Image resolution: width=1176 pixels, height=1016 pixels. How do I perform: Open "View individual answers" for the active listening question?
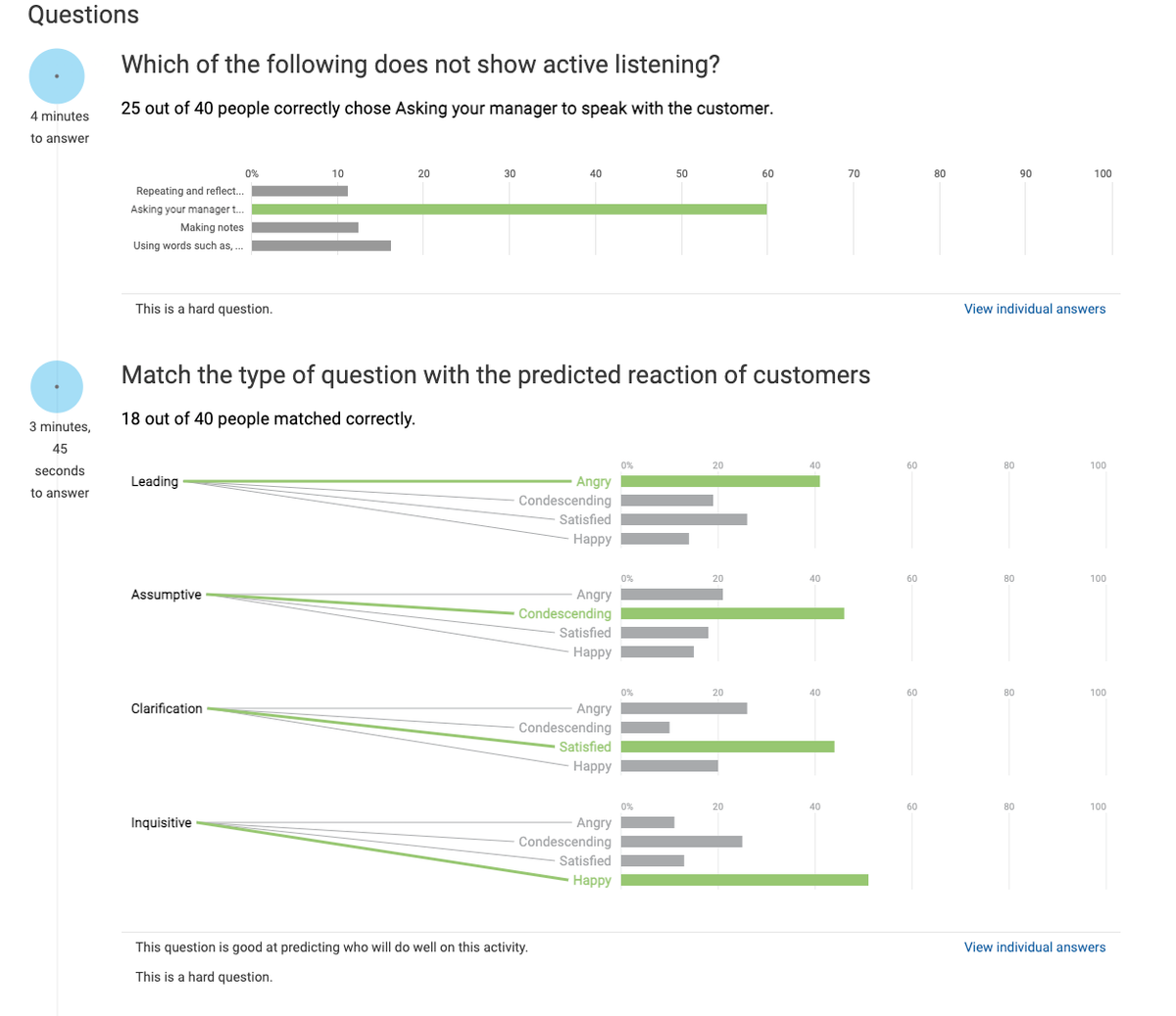(x=1034, y=308)
